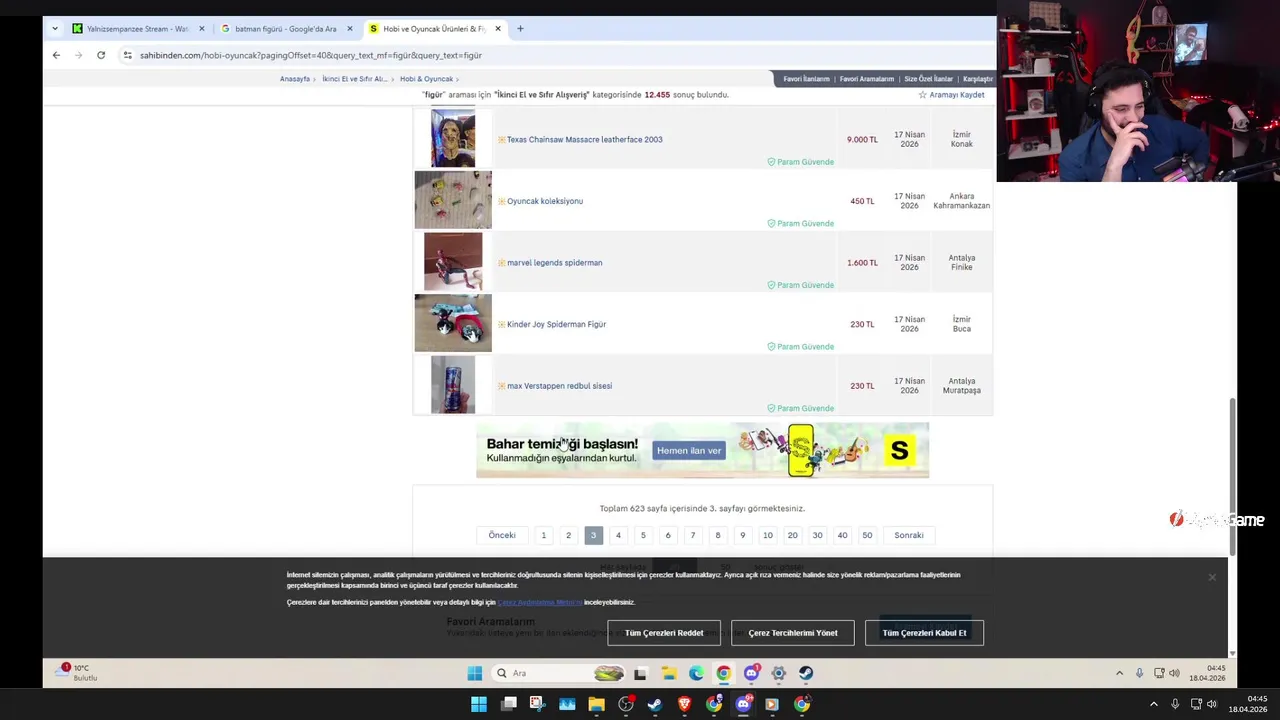
Task: Click the Oyuncak koleksiyonu thumbnail
Action: 453,200
